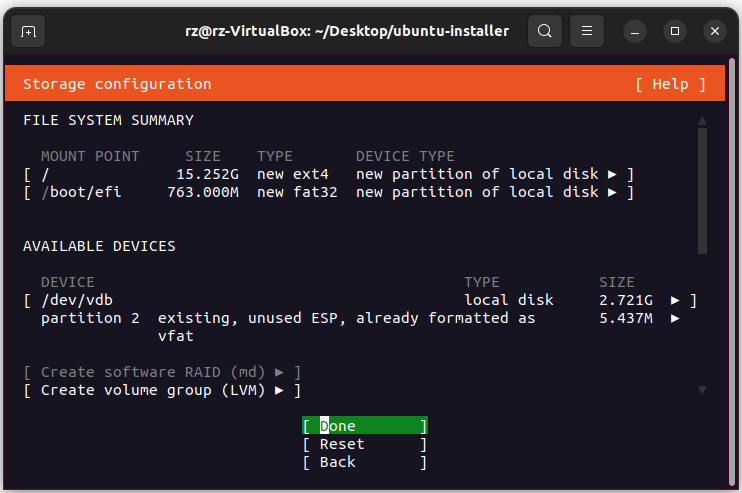Viewport: 742px width, 493px height.
Task: Expand the root mount point row arrow
Action: coord(613,174)
